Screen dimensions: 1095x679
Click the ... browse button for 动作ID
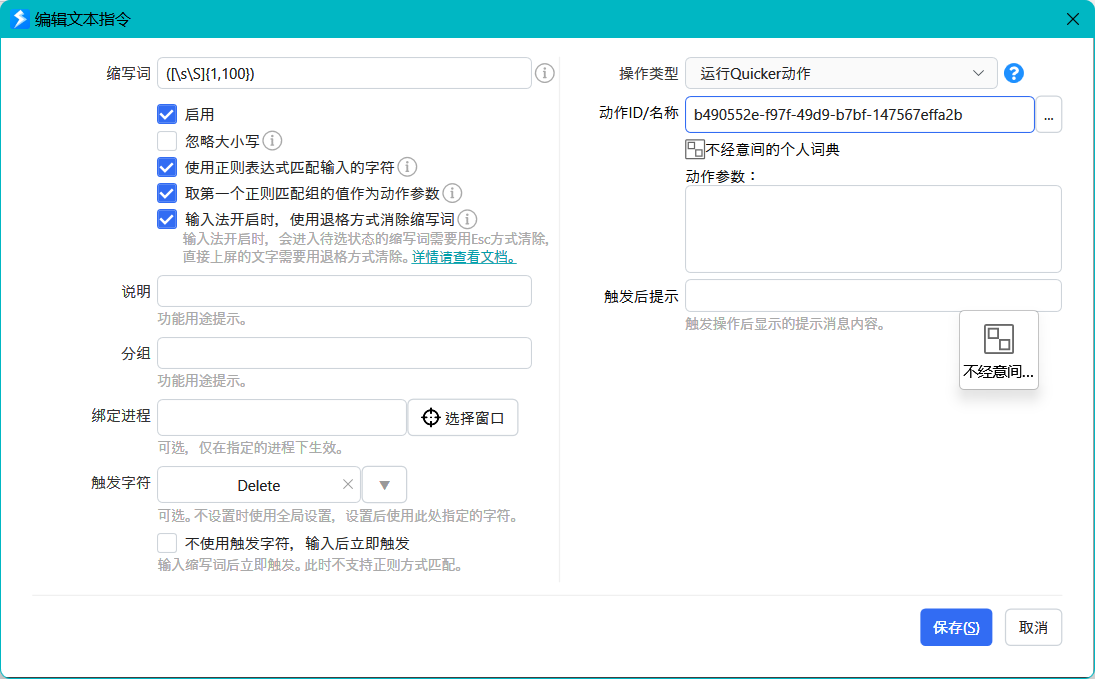coord(1048,115)
